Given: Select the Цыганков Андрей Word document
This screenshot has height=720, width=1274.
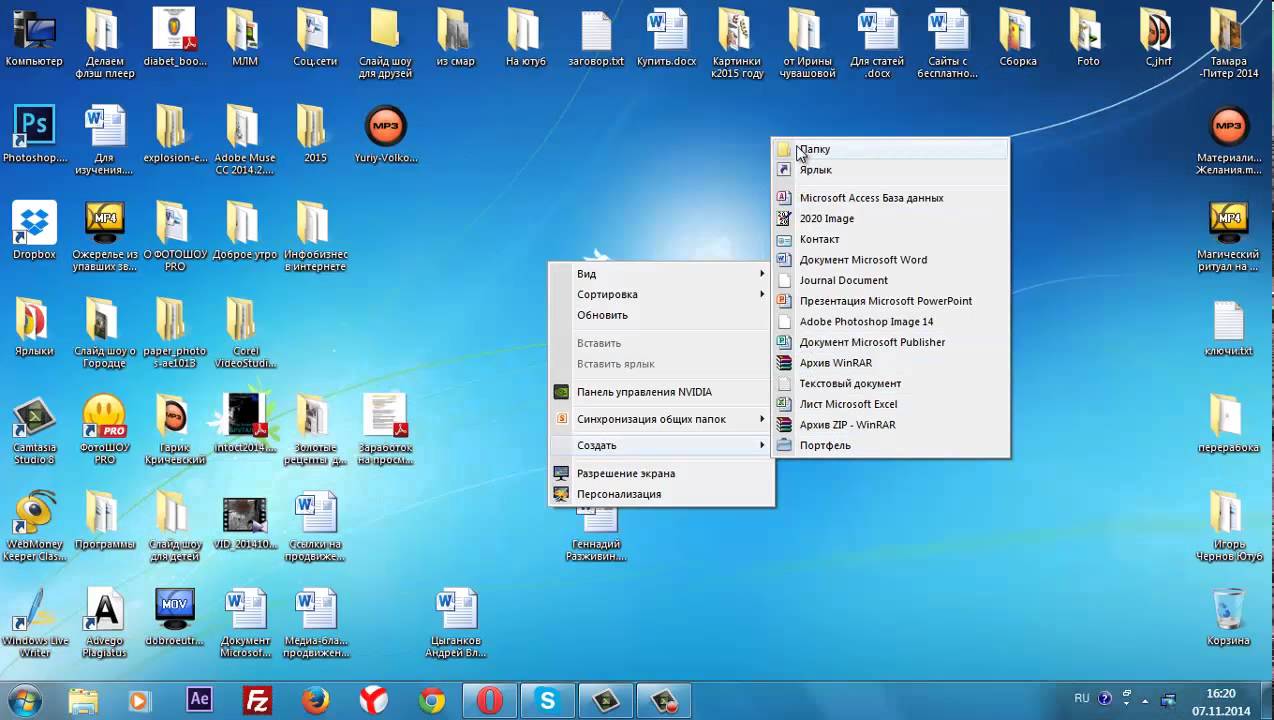Looking at the screenshot, I should pyautogui.click(x=457, y=624).
